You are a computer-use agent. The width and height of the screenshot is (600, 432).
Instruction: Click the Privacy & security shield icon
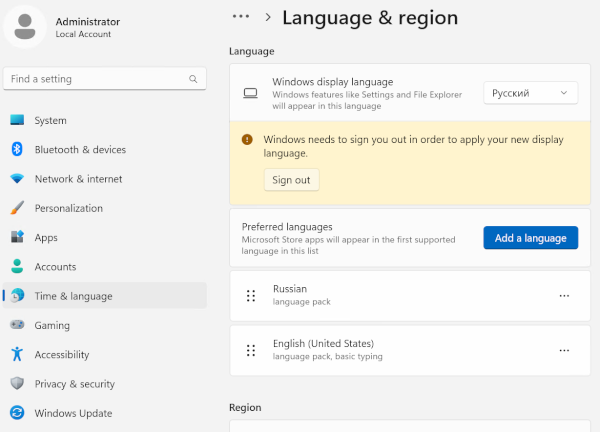[x=17, y=383]
